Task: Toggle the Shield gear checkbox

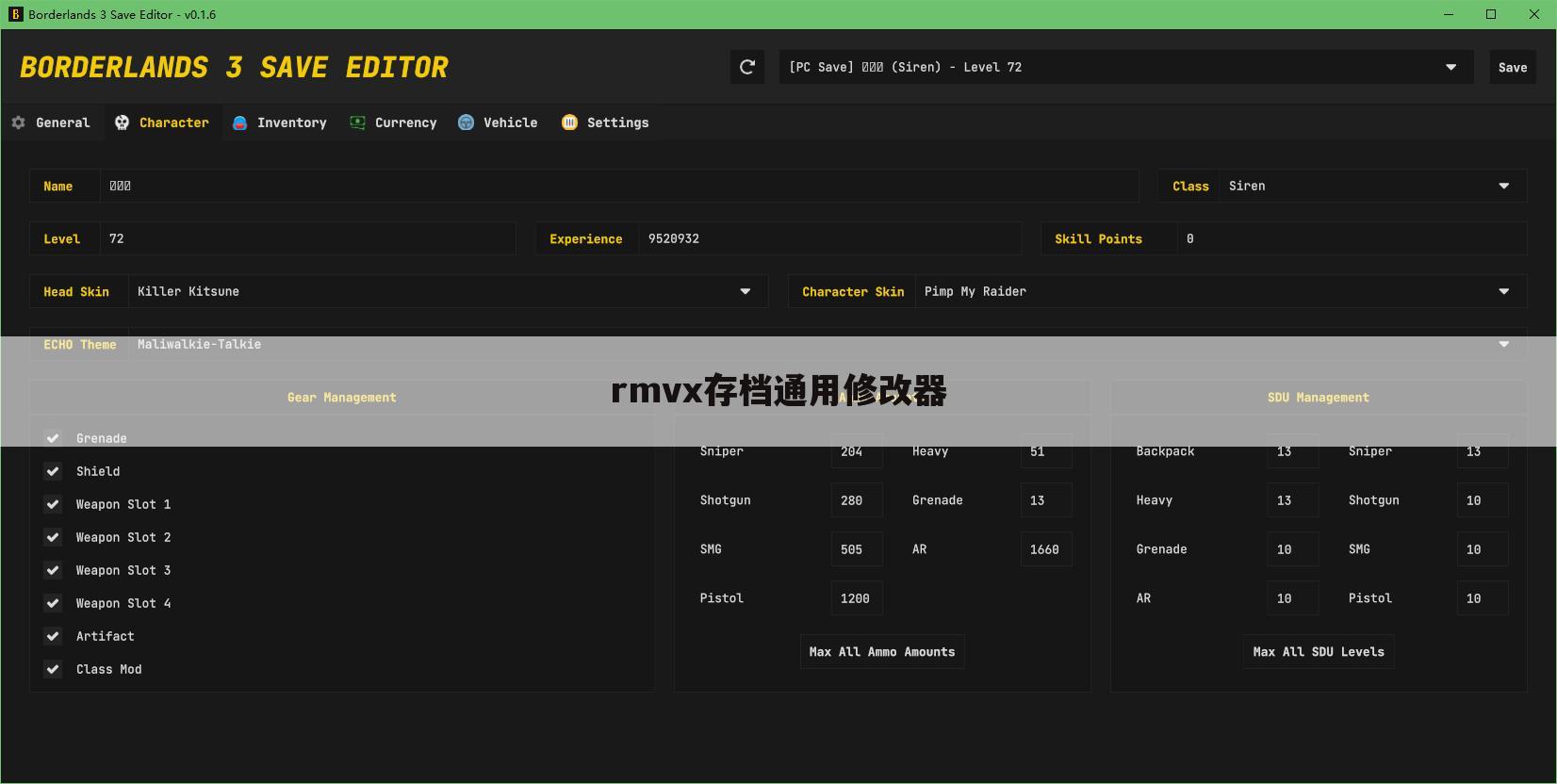Action: click(x=53, y=471)
